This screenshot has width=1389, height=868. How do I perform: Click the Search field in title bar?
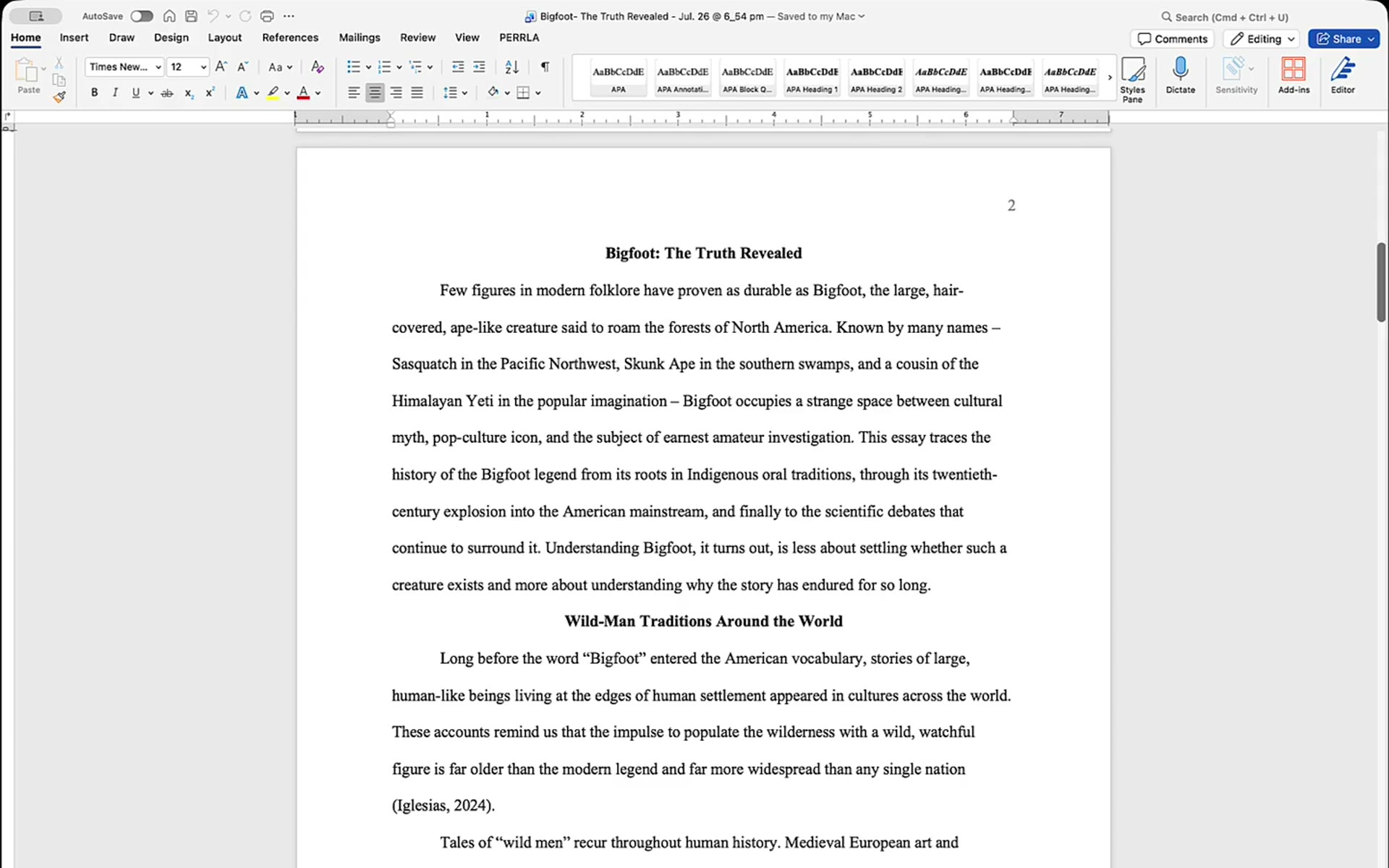(x=1225, y=17)
